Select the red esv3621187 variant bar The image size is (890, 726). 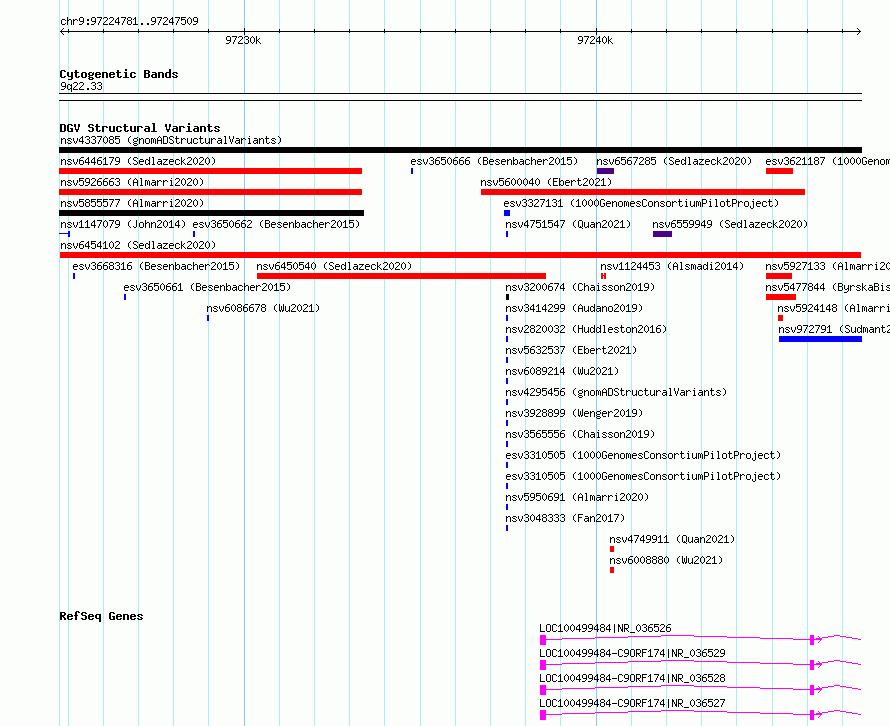coord(779,171)
